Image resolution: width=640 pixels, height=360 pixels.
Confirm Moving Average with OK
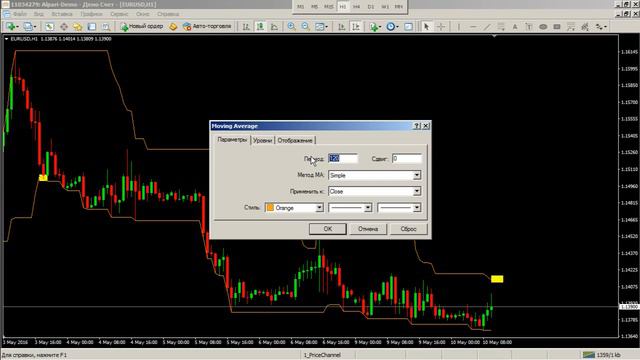(x=328, y=229)
